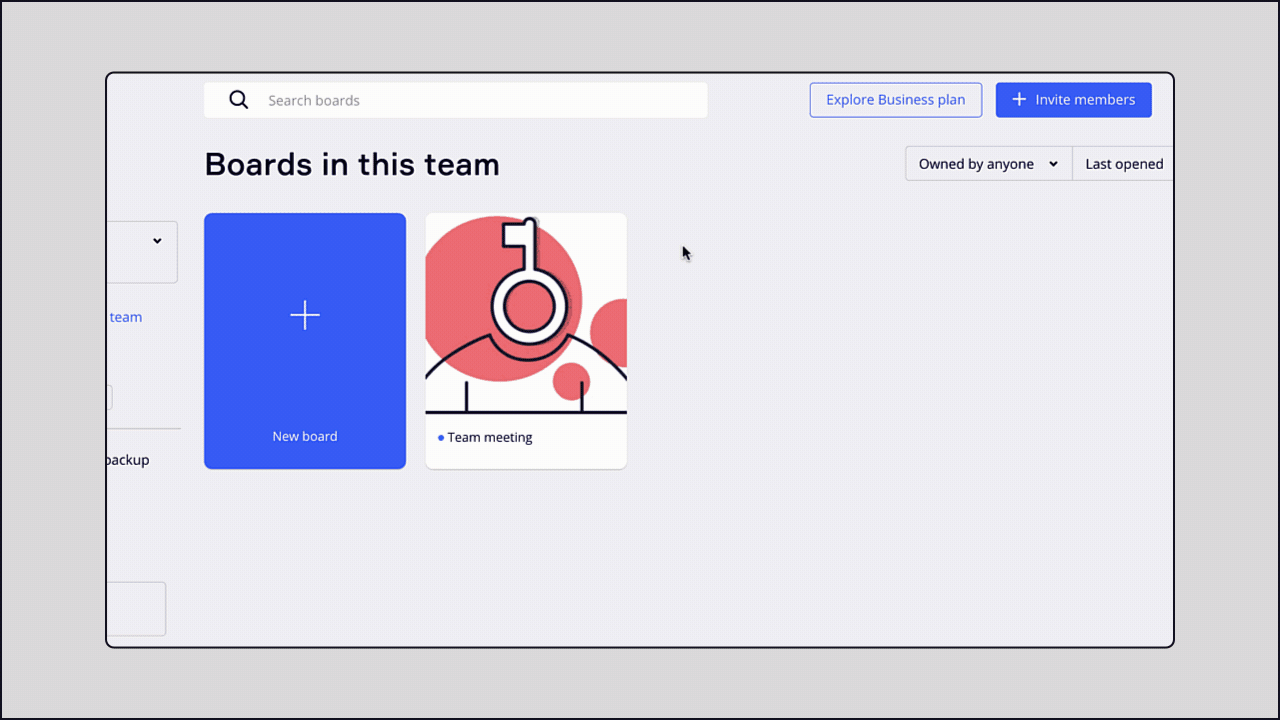The height and width of the screenshot is (720, 1280).
Task: Click the small input box in the sidebar
Action: (x=108, y=397)
